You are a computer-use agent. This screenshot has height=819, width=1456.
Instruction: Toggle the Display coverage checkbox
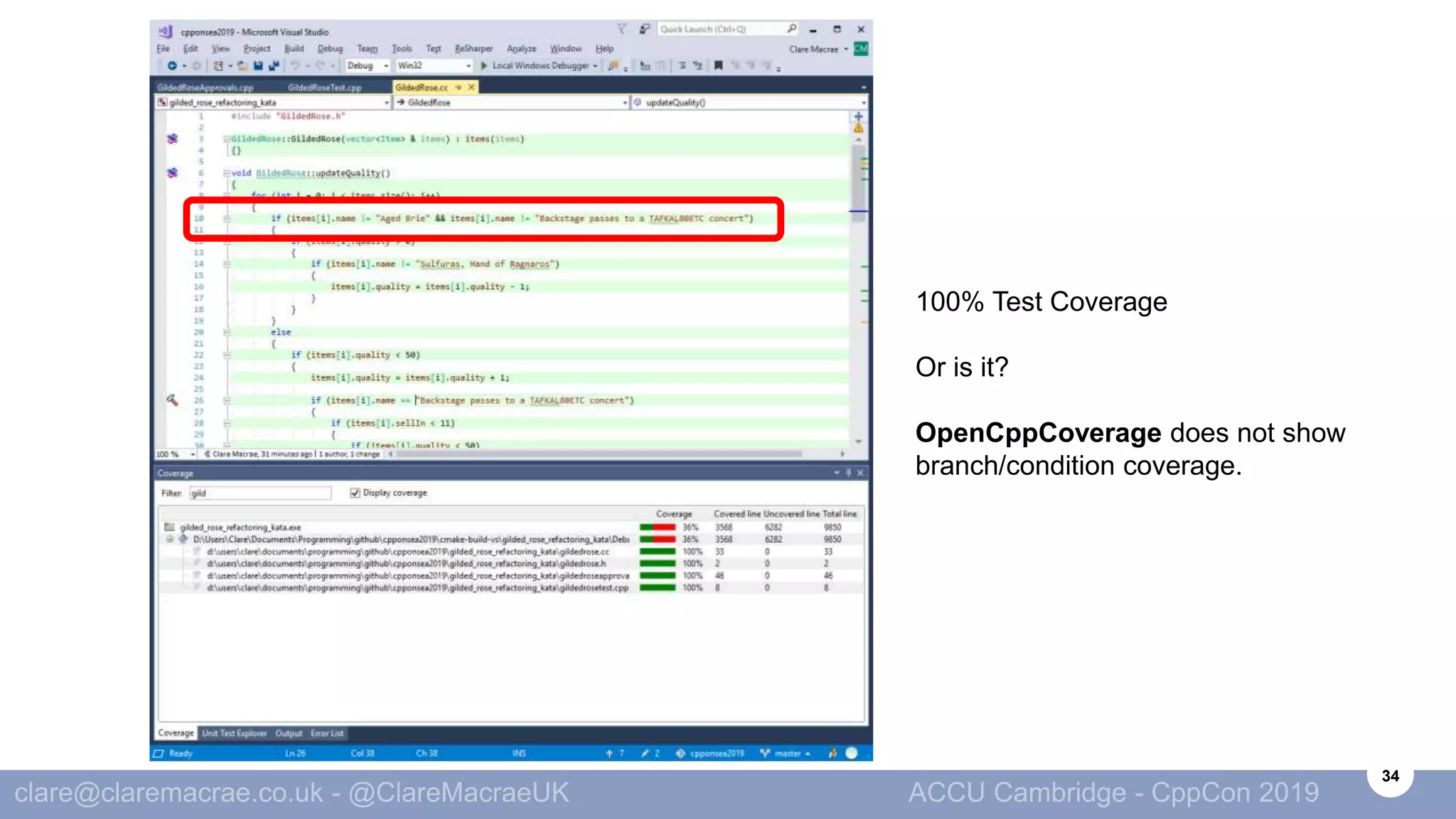point(355,493)
